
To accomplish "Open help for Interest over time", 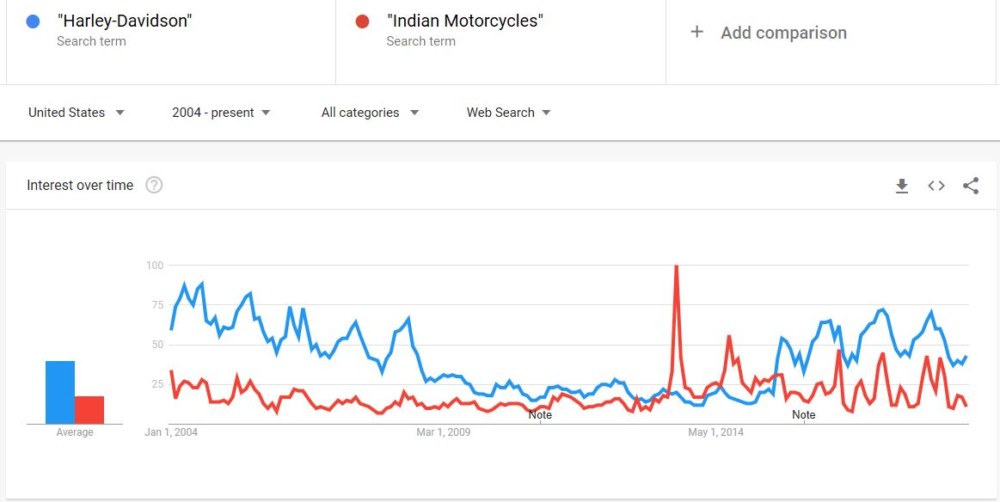I will click(x=154, y=185).
